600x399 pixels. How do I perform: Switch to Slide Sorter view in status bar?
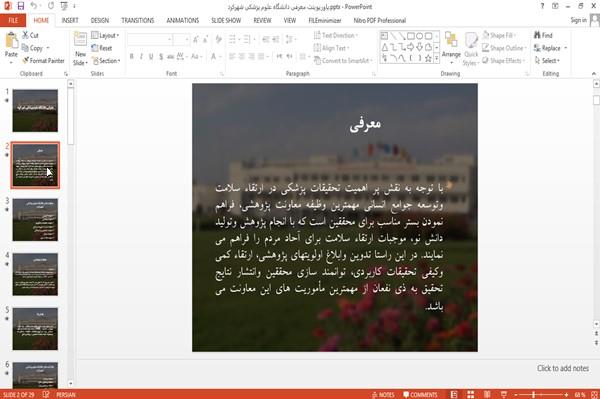[471, 394]
